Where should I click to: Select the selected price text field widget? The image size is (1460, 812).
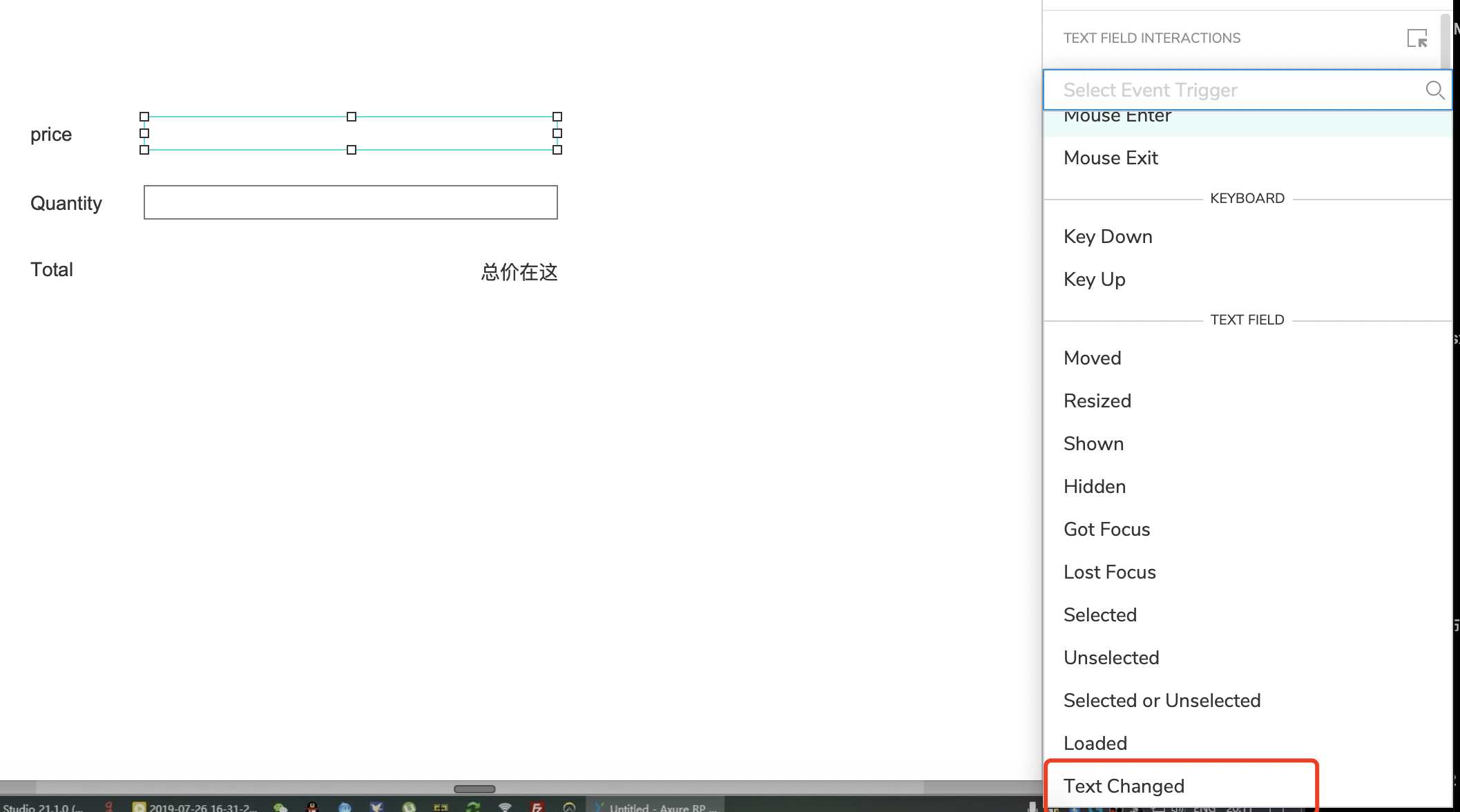point(350,133)
